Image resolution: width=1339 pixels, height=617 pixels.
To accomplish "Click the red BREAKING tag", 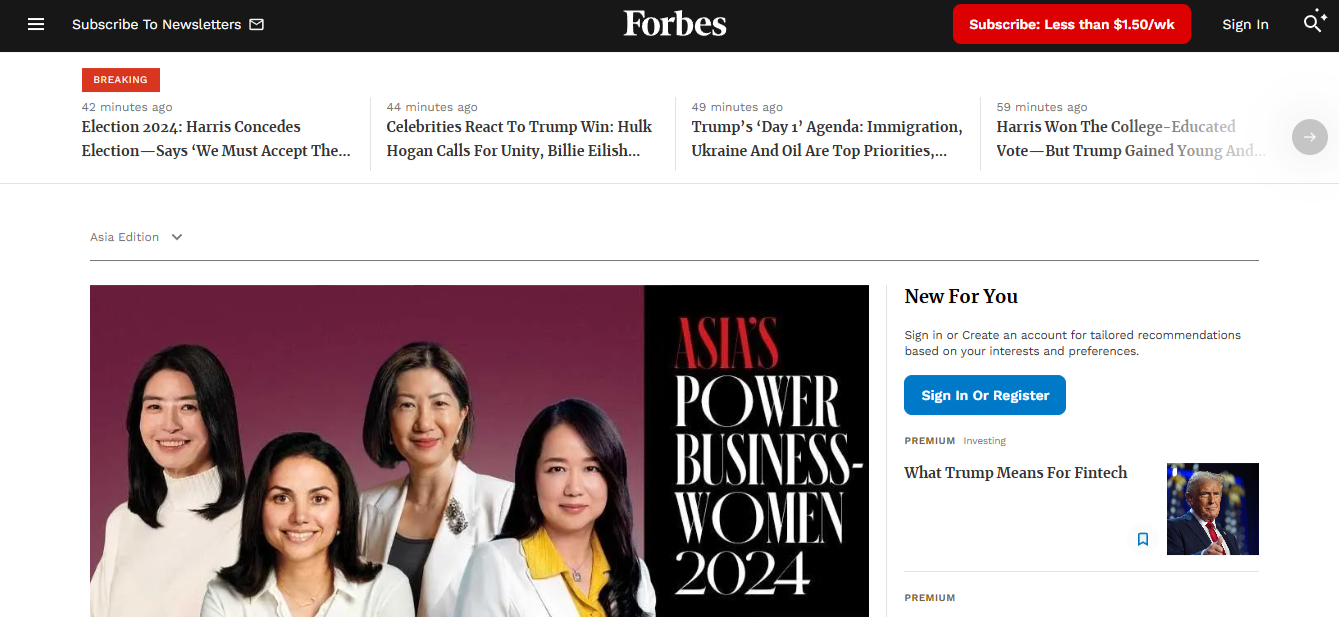I will (x=120, y=80).
